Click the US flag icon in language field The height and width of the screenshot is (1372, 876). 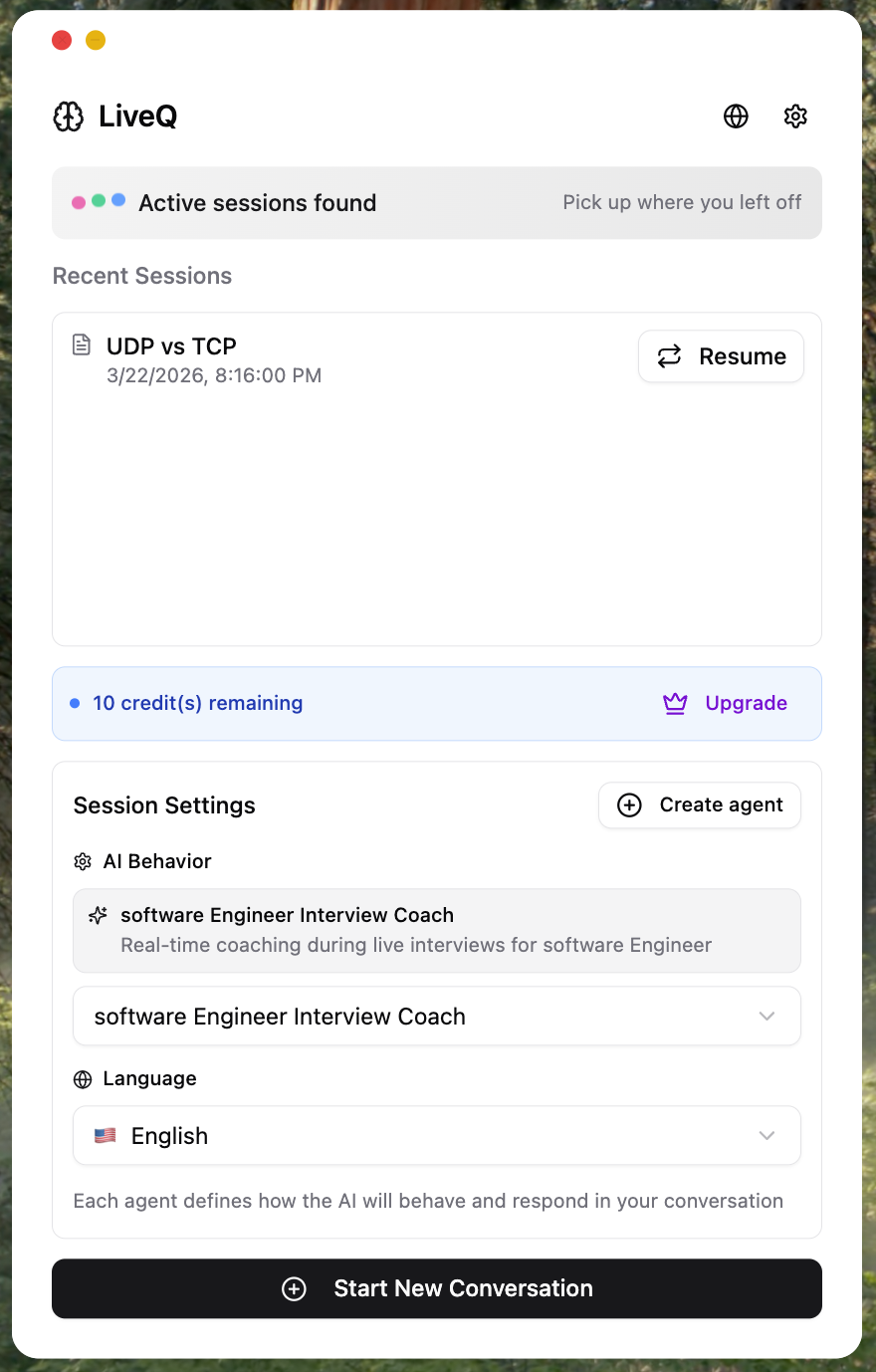(x=105, y=1136)
